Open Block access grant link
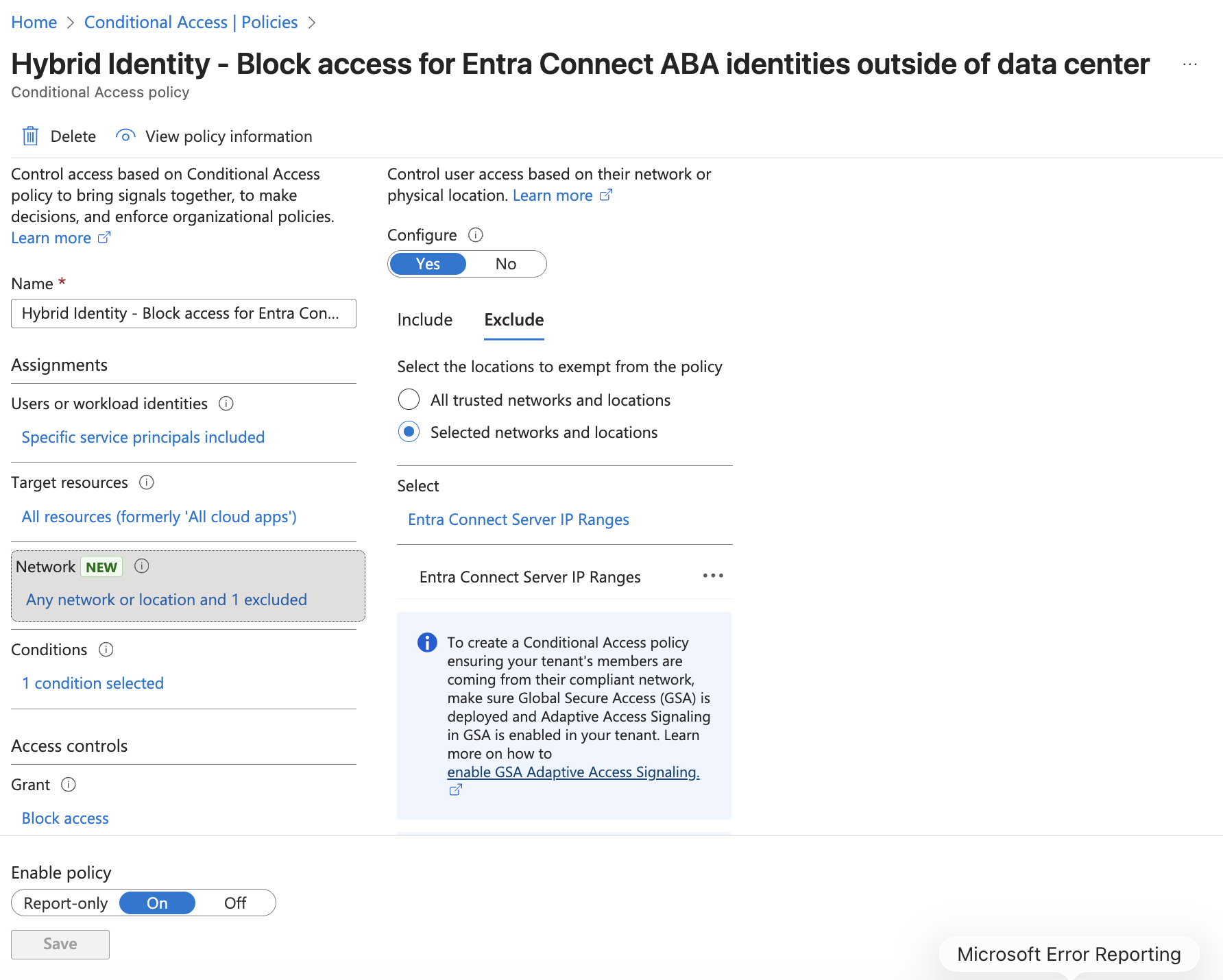1223x980 pixels. pyautogui.click(x=65, y=818)
